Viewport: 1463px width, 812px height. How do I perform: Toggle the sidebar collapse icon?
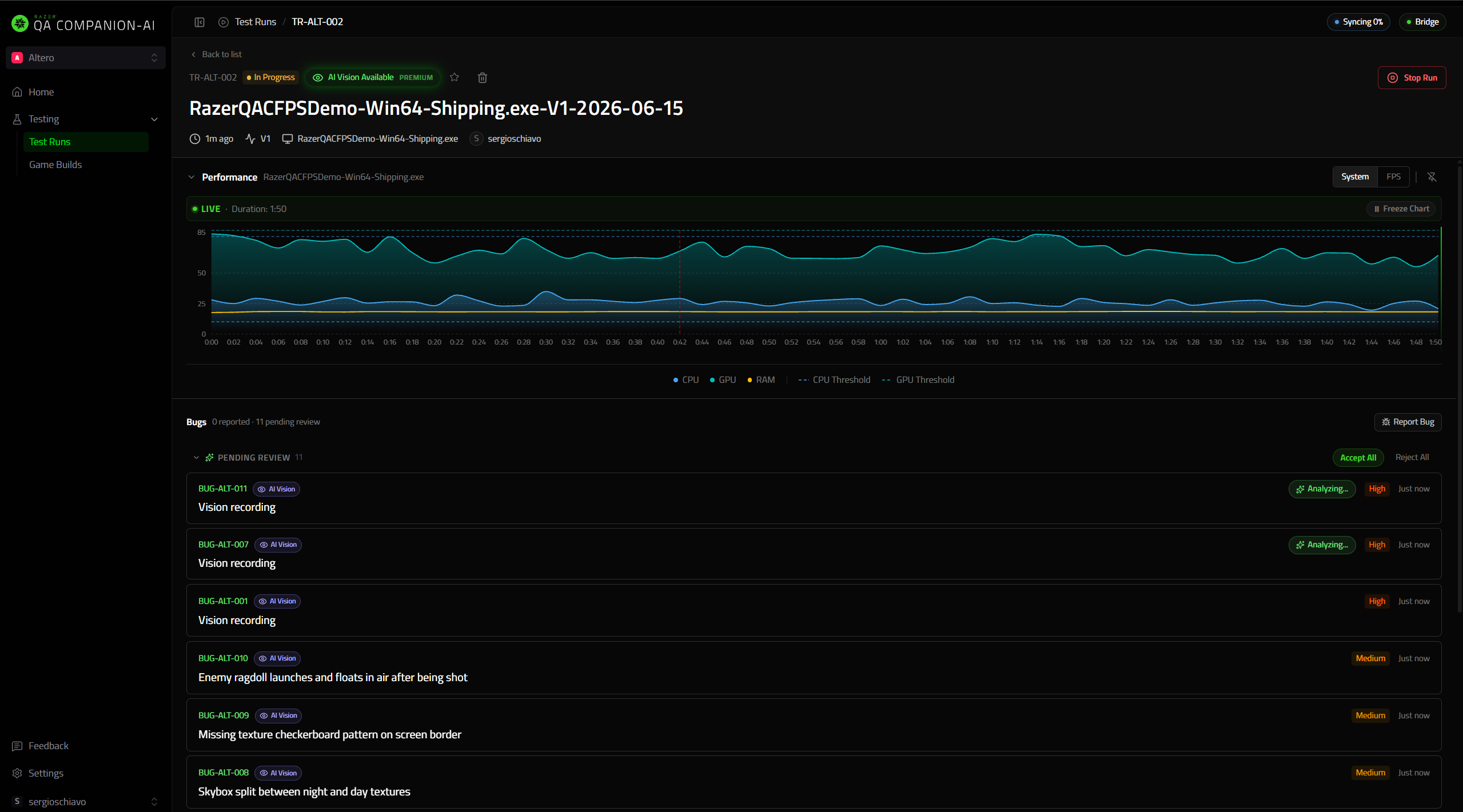(200, 22)
